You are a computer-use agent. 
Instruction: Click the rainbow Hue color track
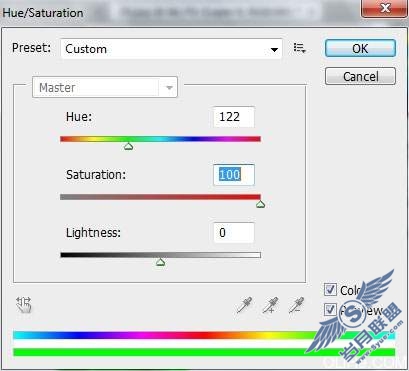[160, 139]
